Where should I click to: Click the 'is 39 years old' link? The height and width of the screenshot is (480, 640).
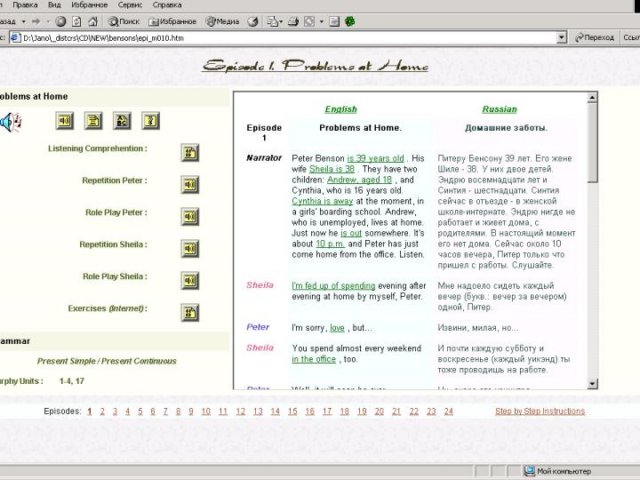tap(376, 158)
